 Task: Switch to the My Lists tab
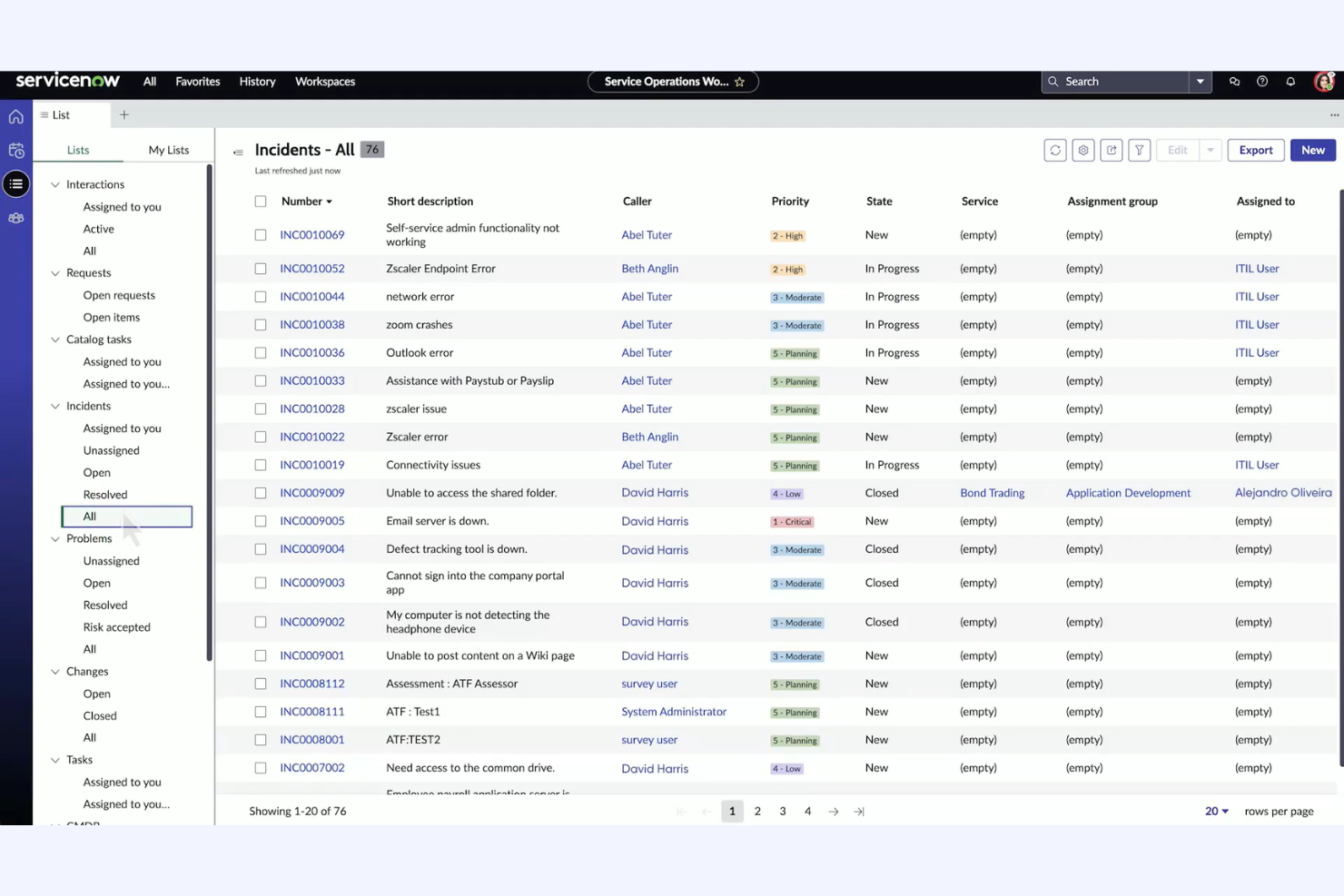[168, 149]
